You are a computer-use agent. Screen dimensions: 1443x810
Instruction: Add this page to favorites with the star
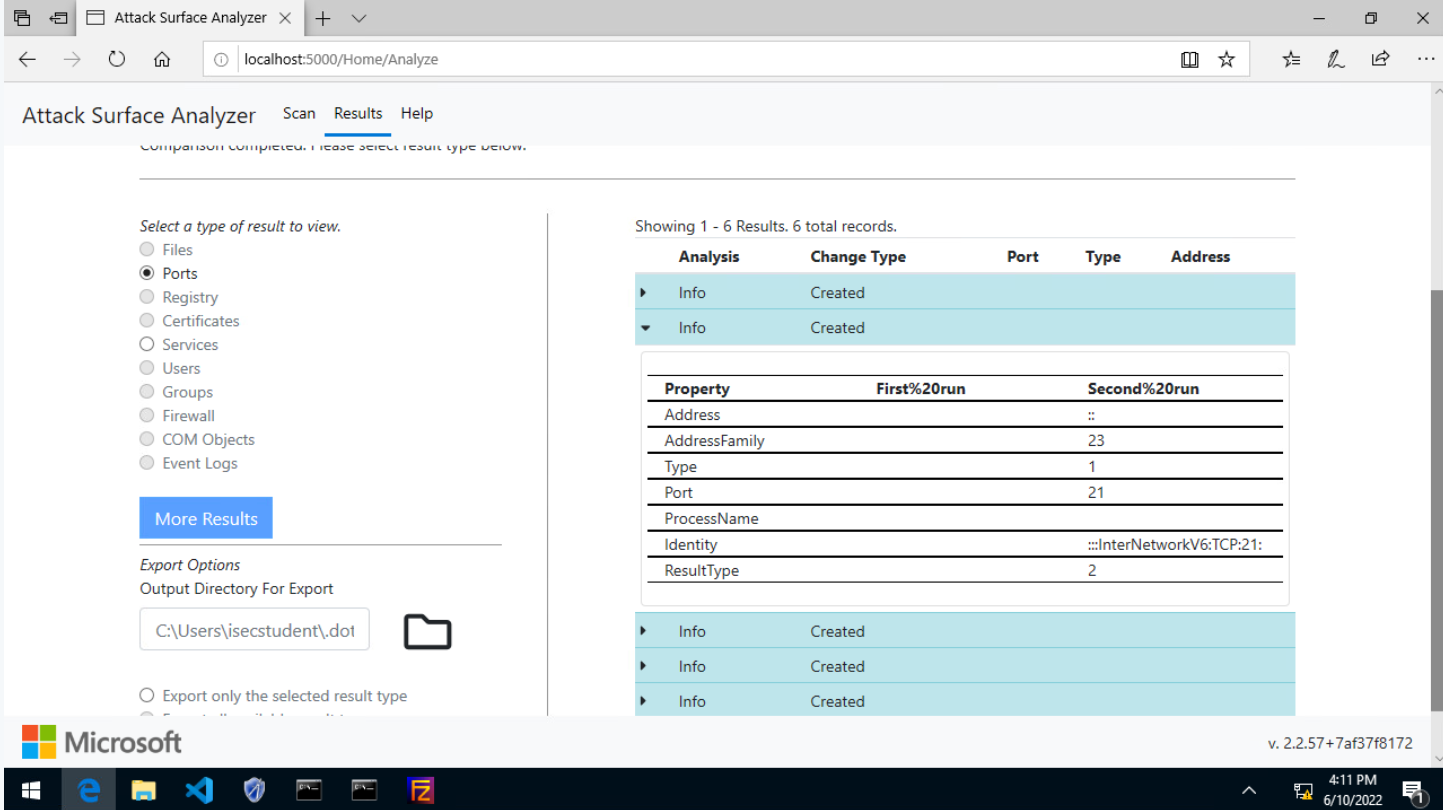coord(1226,59)
